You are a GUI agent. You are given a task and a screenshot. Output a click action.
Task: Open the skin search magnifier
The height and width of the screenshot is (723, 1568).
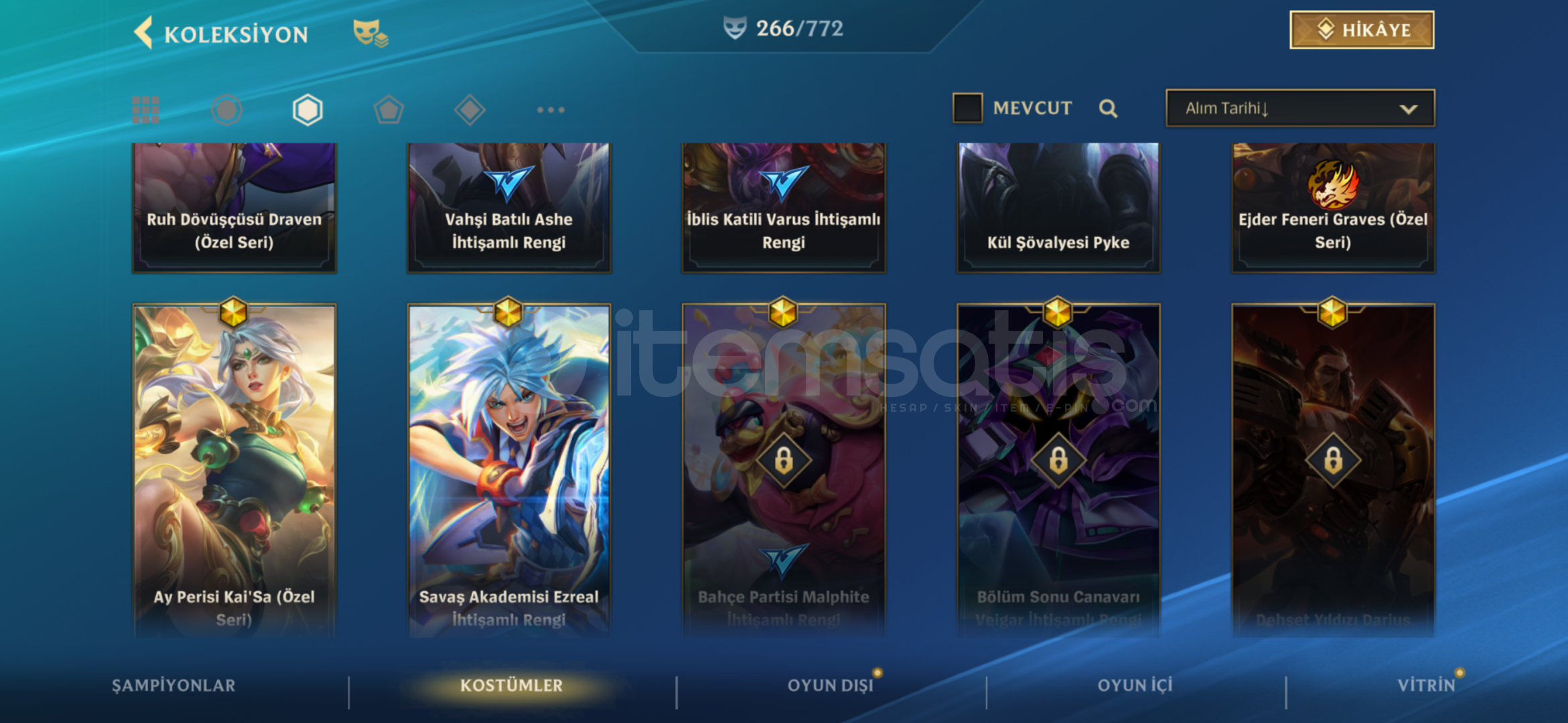(x=1108, y=108)
